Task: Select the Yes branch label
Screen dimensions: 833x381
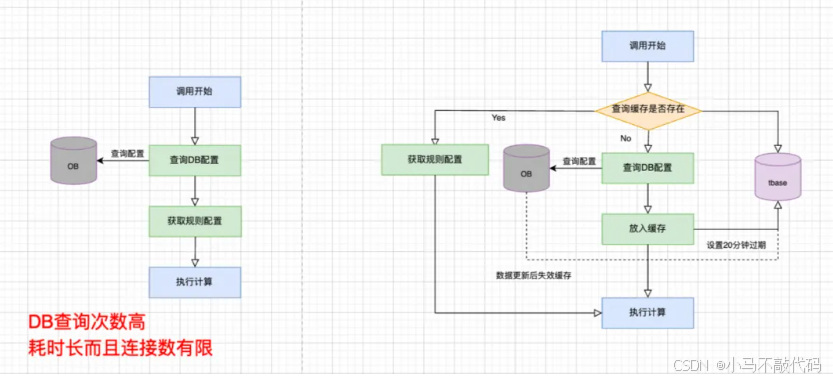Action: coord(499,118)
